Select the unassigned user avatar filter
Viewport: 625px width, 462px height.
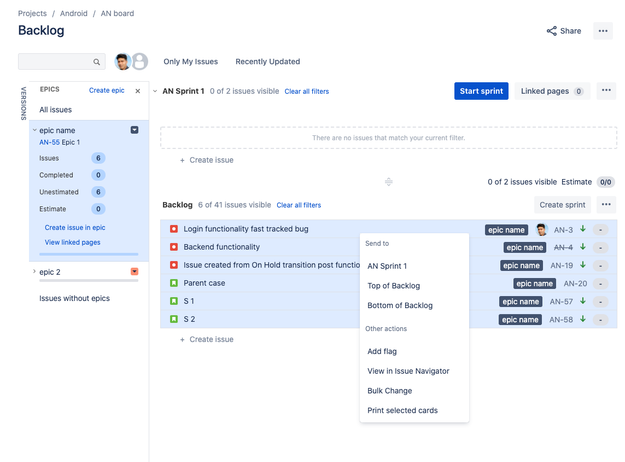[140, 61]
